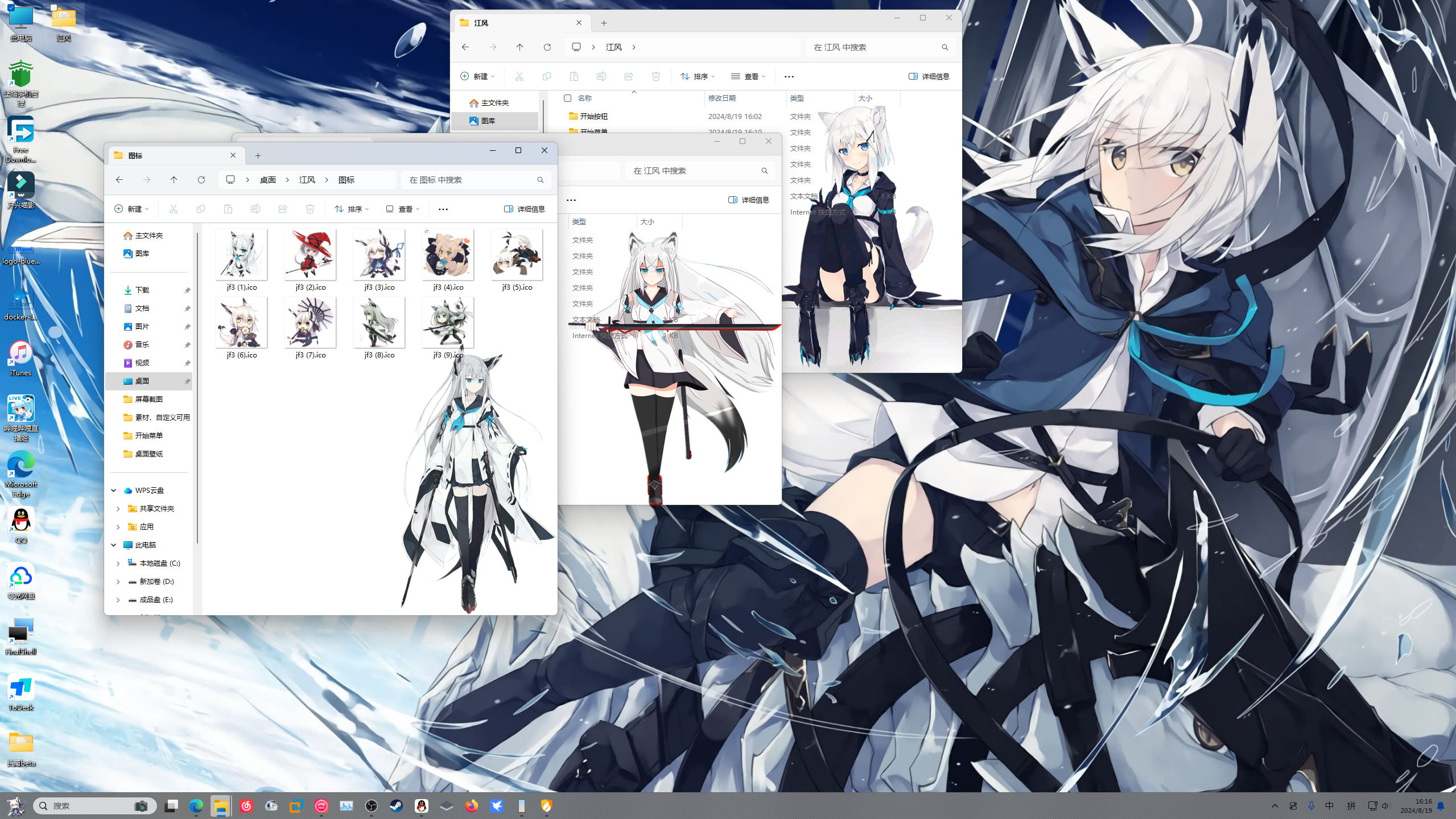Click the back arrow in 江风 window
1456x819 pixels.
465,47
